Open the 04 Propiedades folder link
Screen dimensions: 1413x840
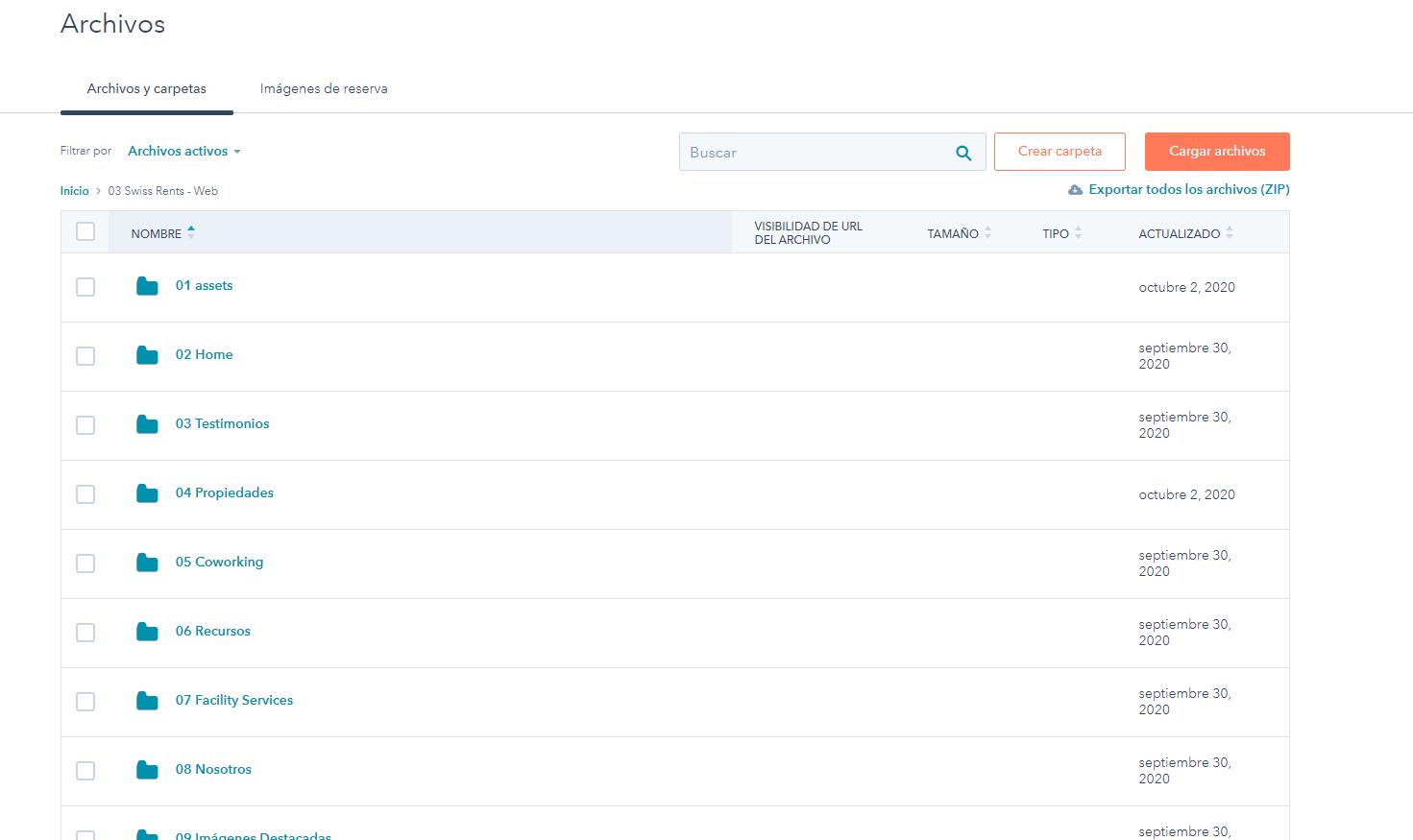pos(224,493)
